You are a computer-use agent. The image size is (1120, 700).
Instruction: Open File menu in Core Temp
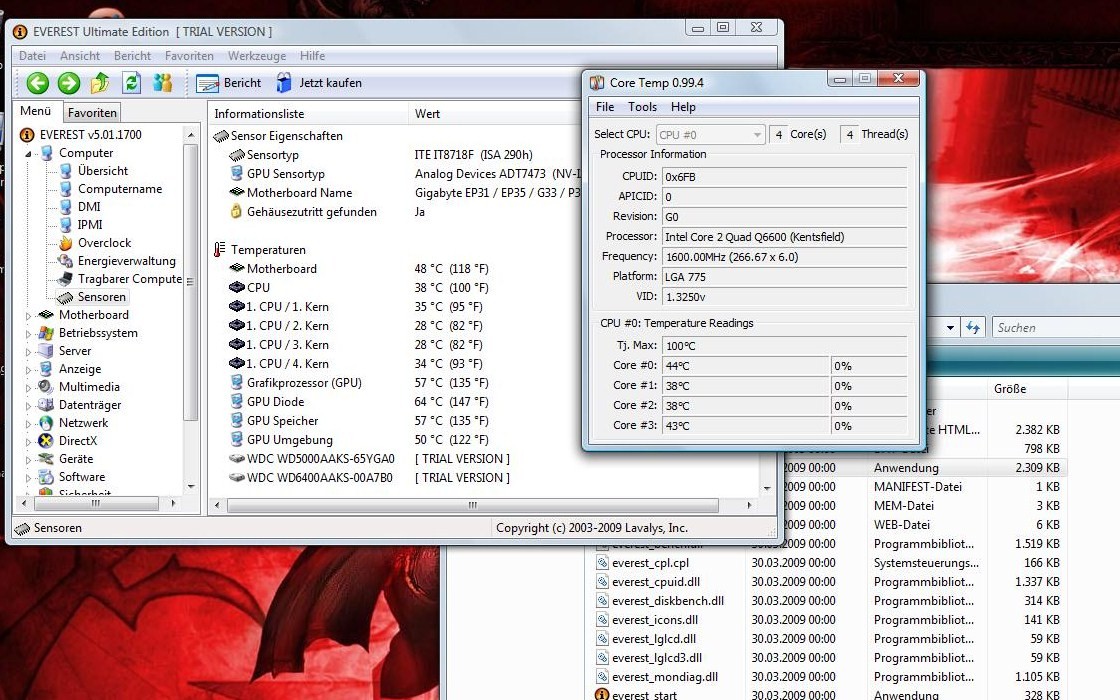[x=605, y=106]
